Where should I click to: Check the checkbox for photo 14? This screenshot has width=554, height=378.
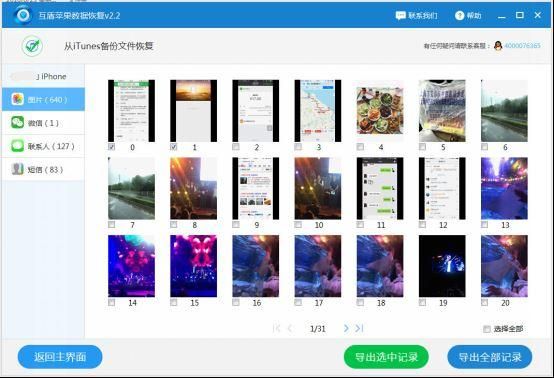pyautogui.click(x=112, y=302)
